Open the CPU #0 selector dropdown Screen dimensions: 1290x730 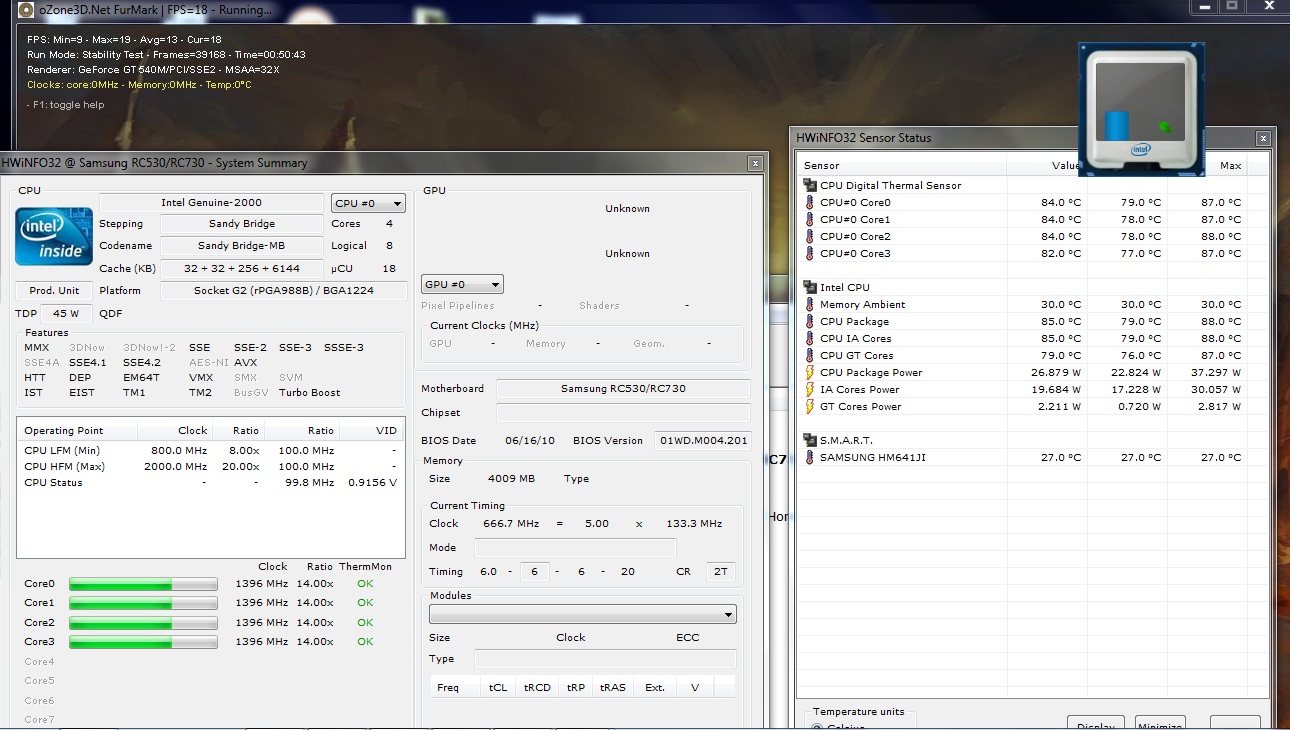click(368, 203)
